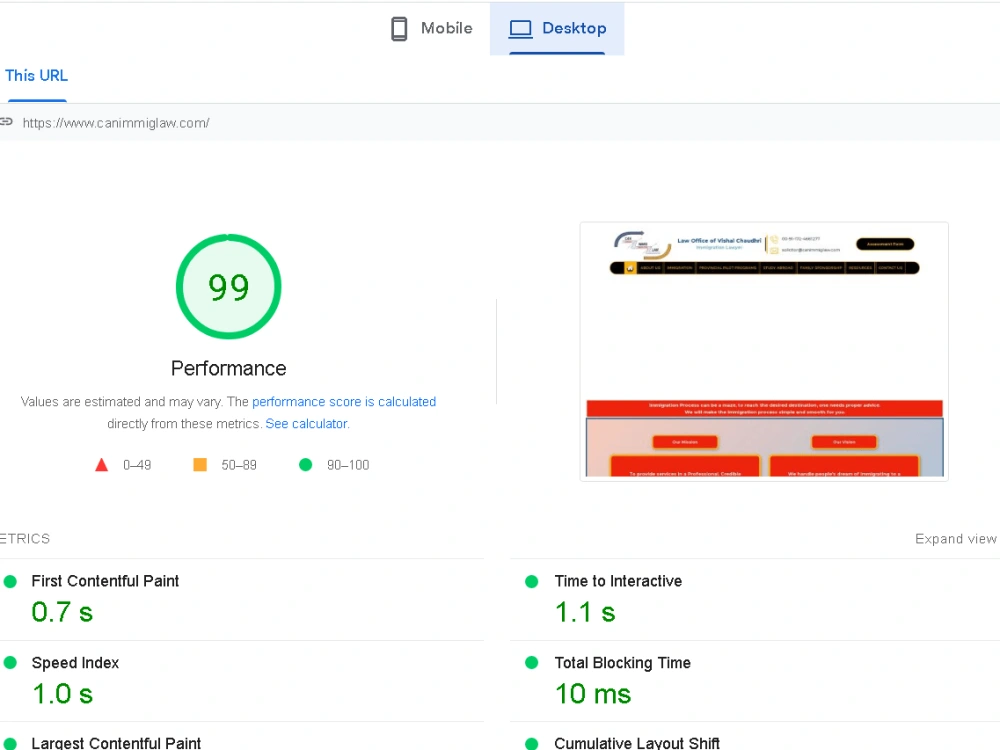The height and width of the screenshot is (750, 1000).
Task: Click the 1.1 s value
Action: point(585,612)
